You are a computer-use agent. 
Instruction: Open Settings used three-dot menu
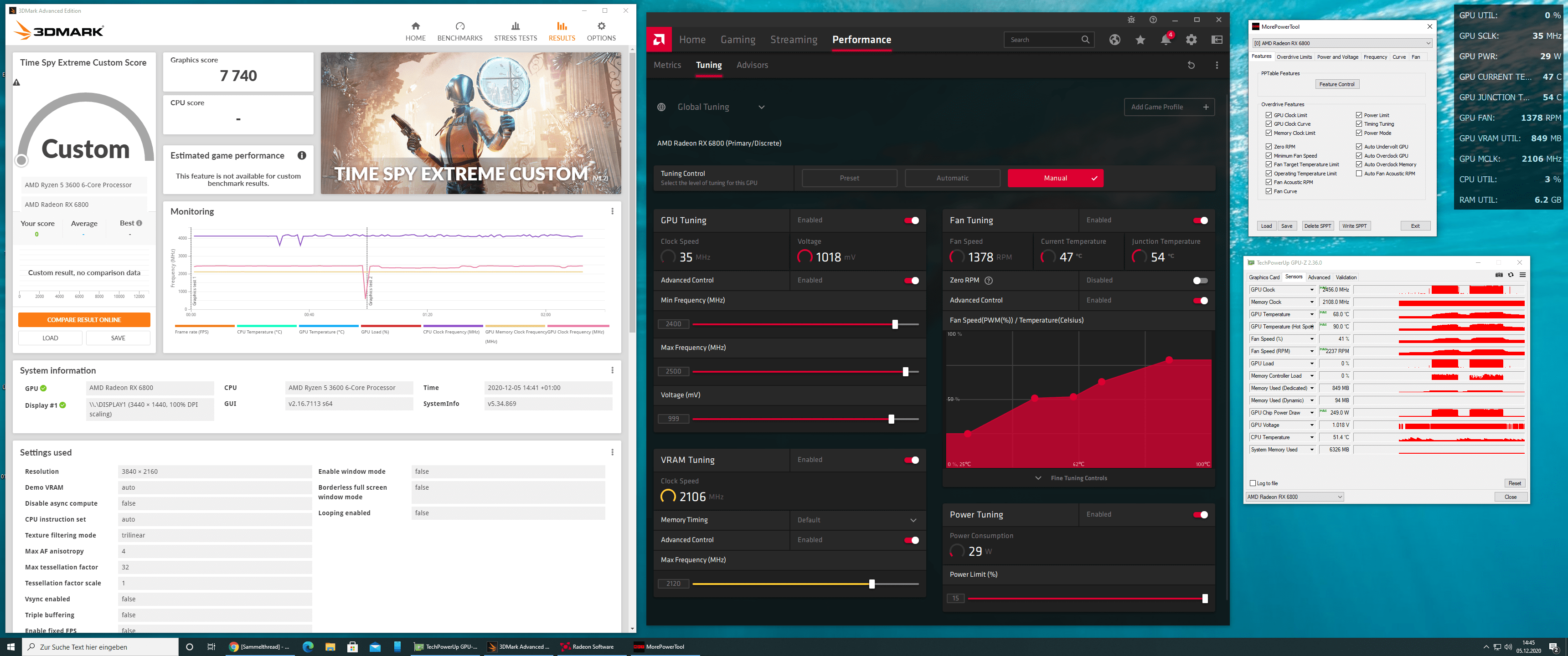(612, 452)
